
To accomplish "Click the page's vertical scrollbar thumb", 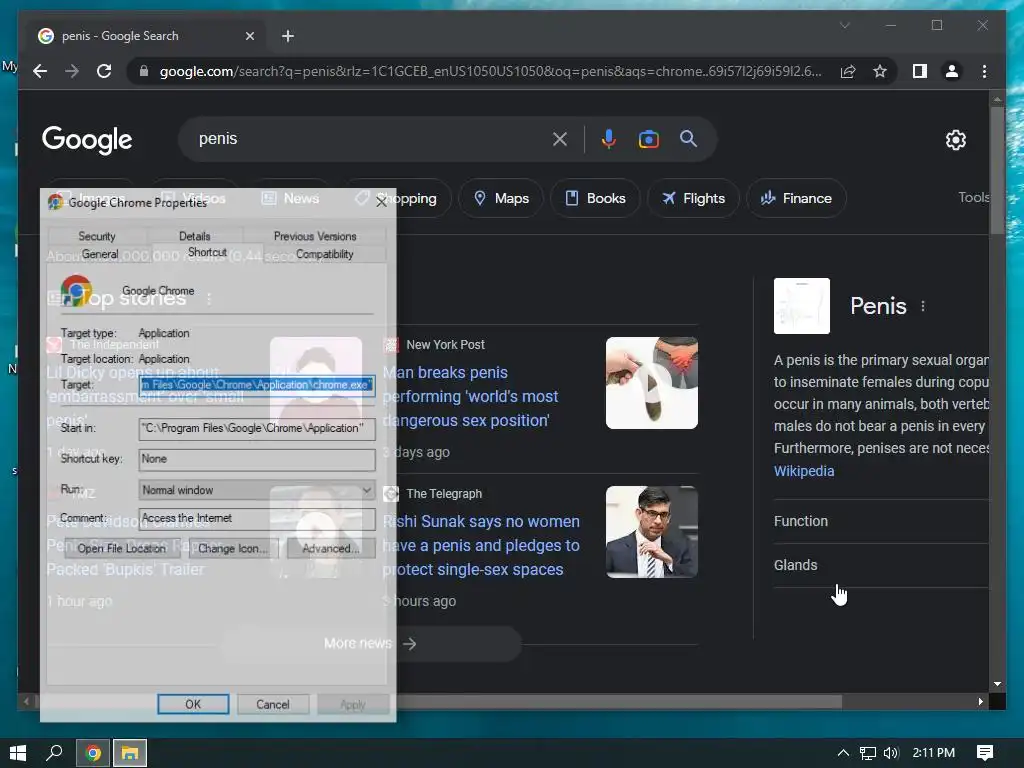I will coord(997,170).
